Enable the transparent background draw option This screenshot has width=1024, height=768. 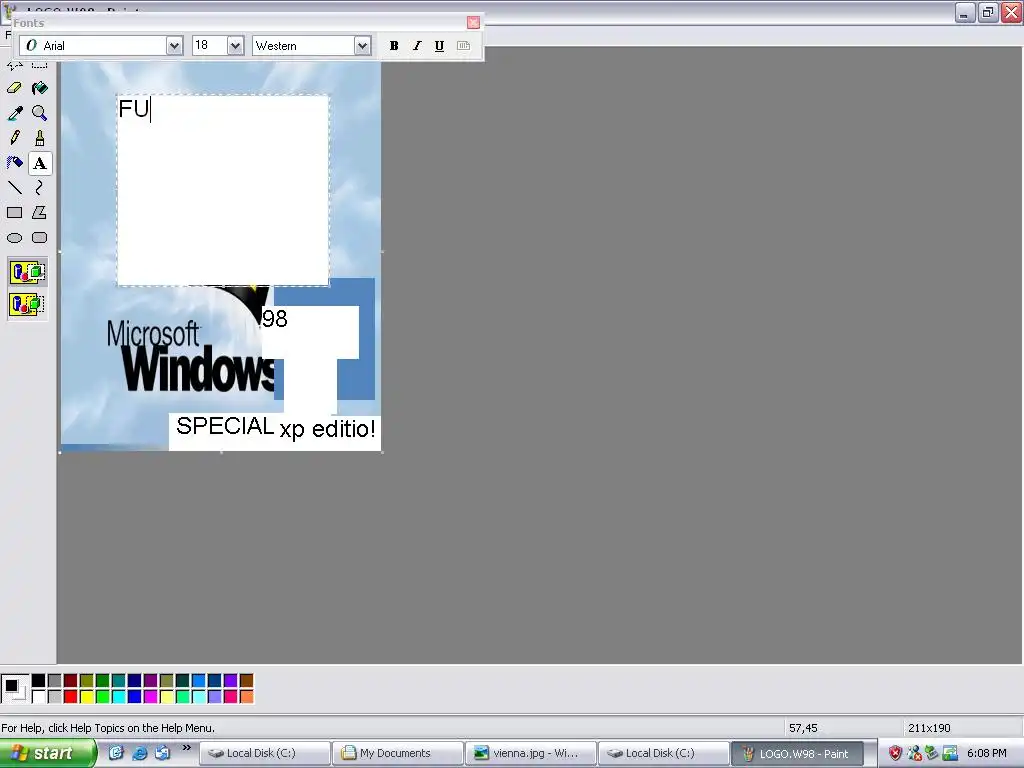point(27,304)
